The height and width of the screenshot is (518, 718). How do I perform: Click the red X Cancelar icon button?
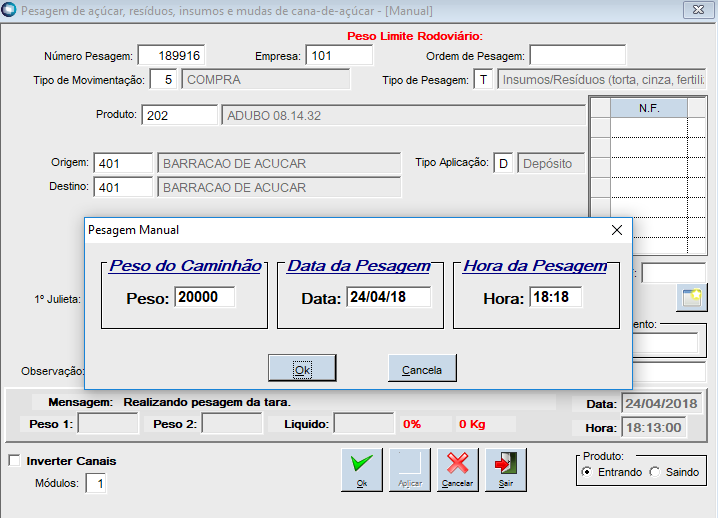pos(457,470)
